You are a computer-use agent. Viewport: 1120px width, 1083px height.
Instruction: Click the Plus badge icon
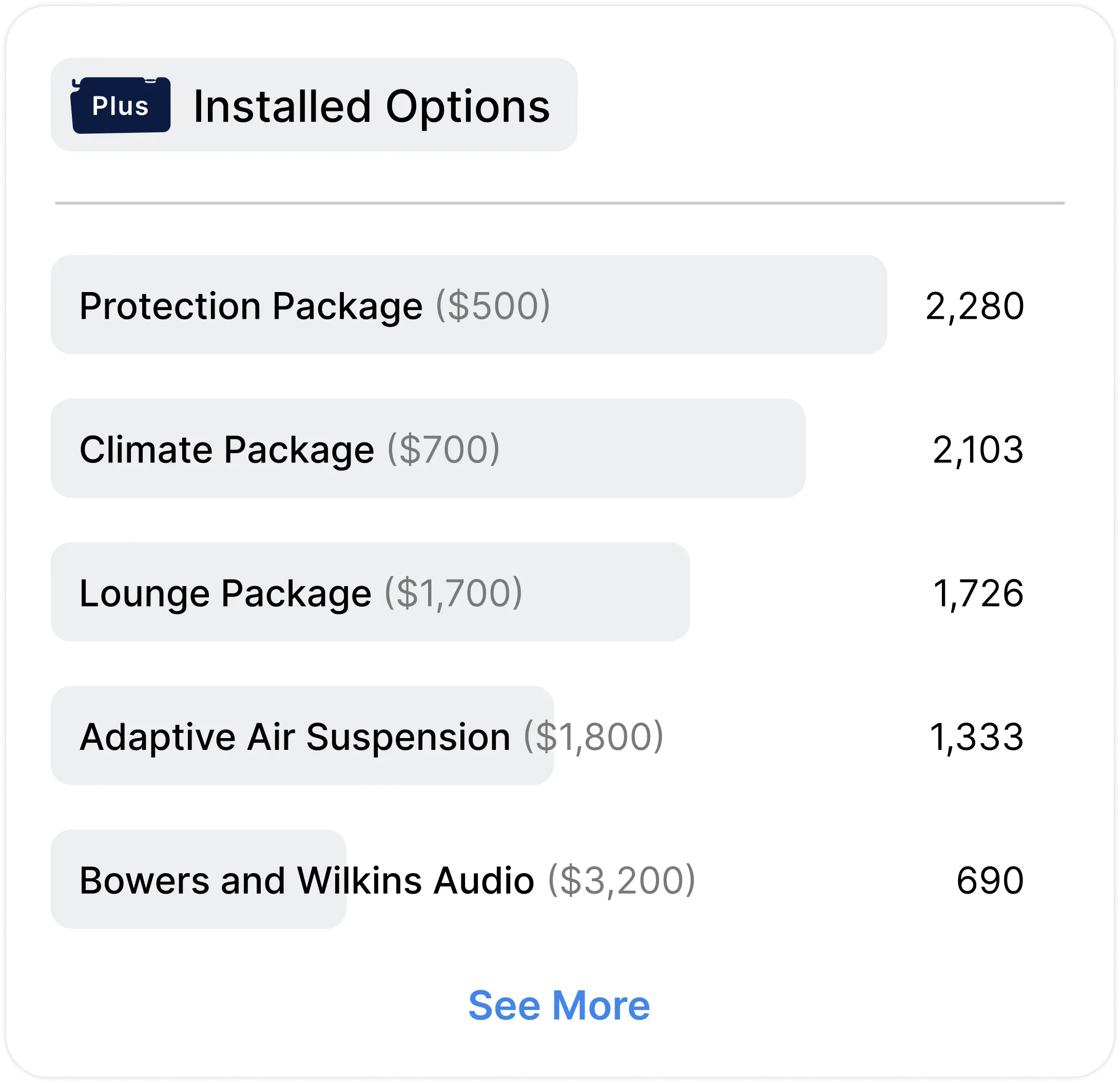click(121, 105)
